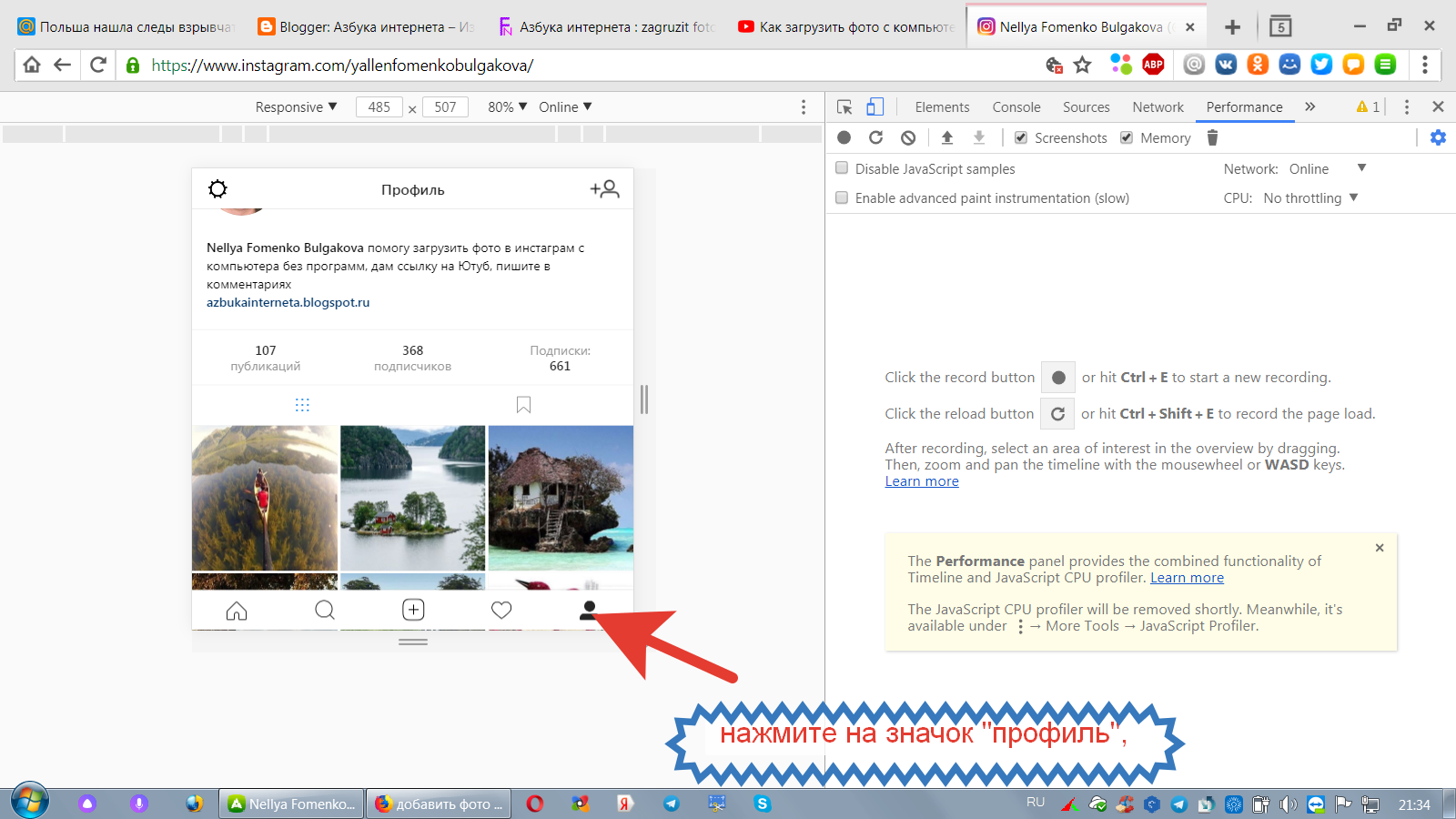Open the hut on rock photo
This screenshot has width=1456, height=819.
click(561, 498)
